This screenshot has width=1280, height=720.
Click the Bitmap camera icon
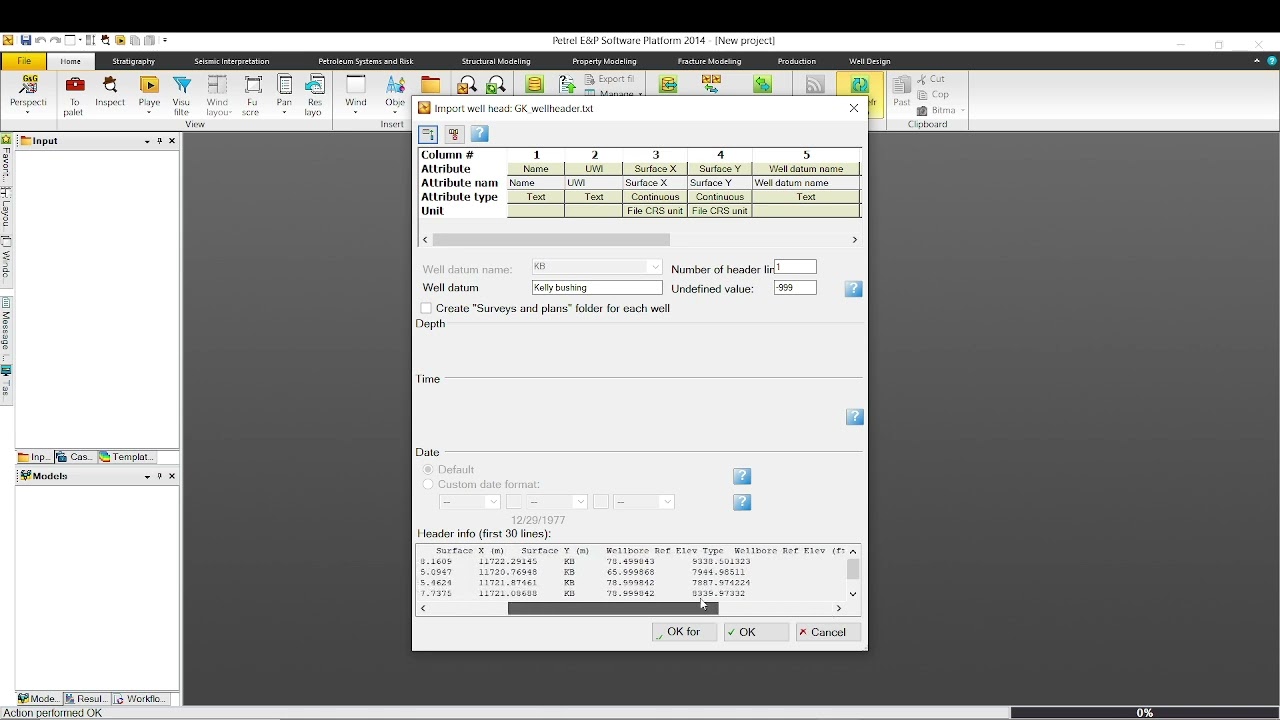[923, 110]
